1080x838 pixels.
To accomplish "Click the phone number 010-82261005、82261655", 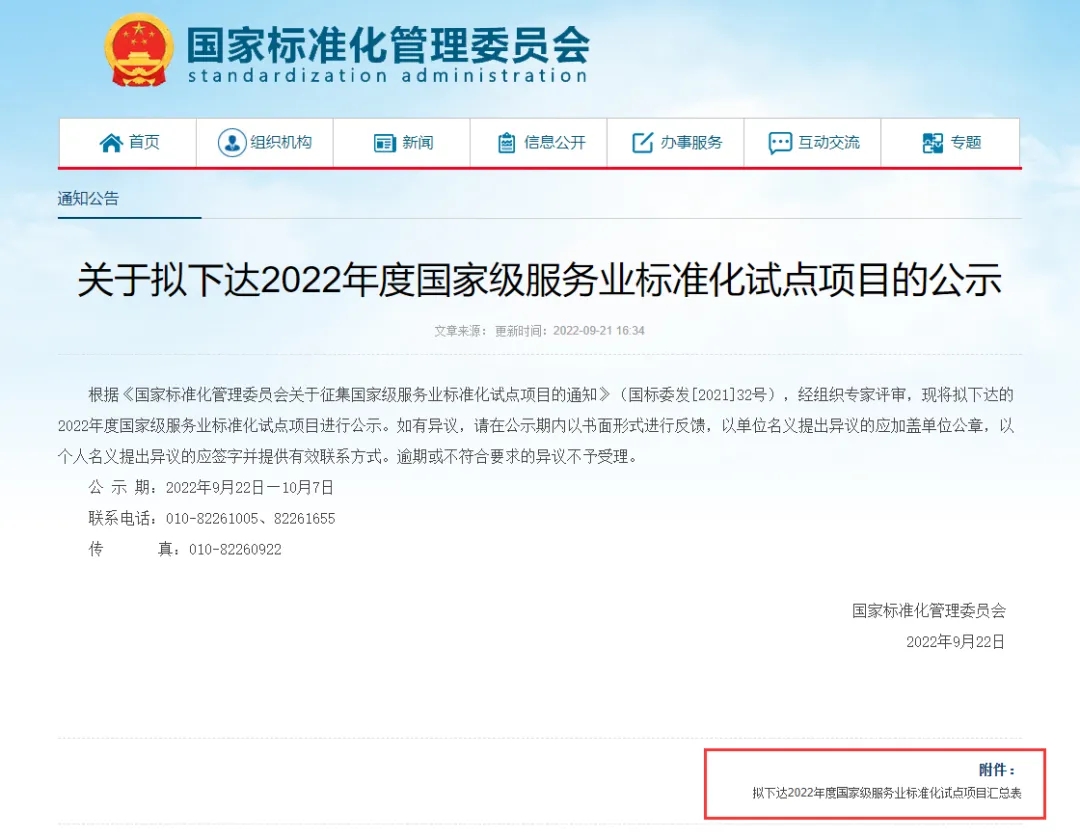I will [x=251, y=518].
